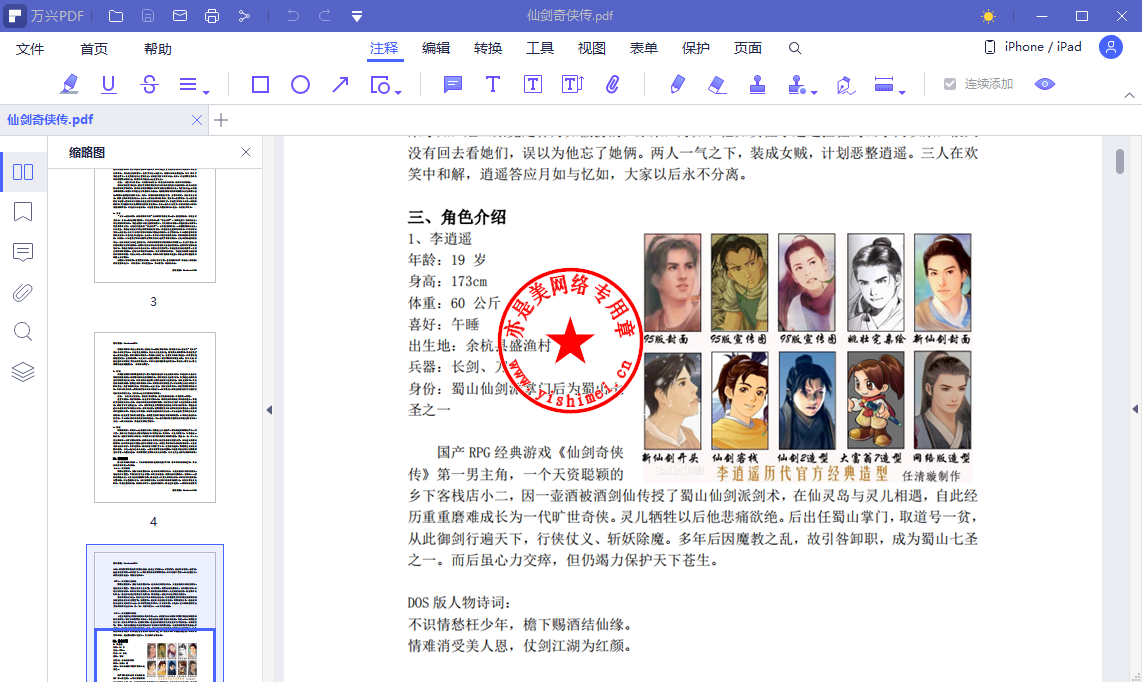Image resolution: width=1142 pixels, height=682 pixels.
Task: Select the Eraser tool
Action: [x=717, y=85]
